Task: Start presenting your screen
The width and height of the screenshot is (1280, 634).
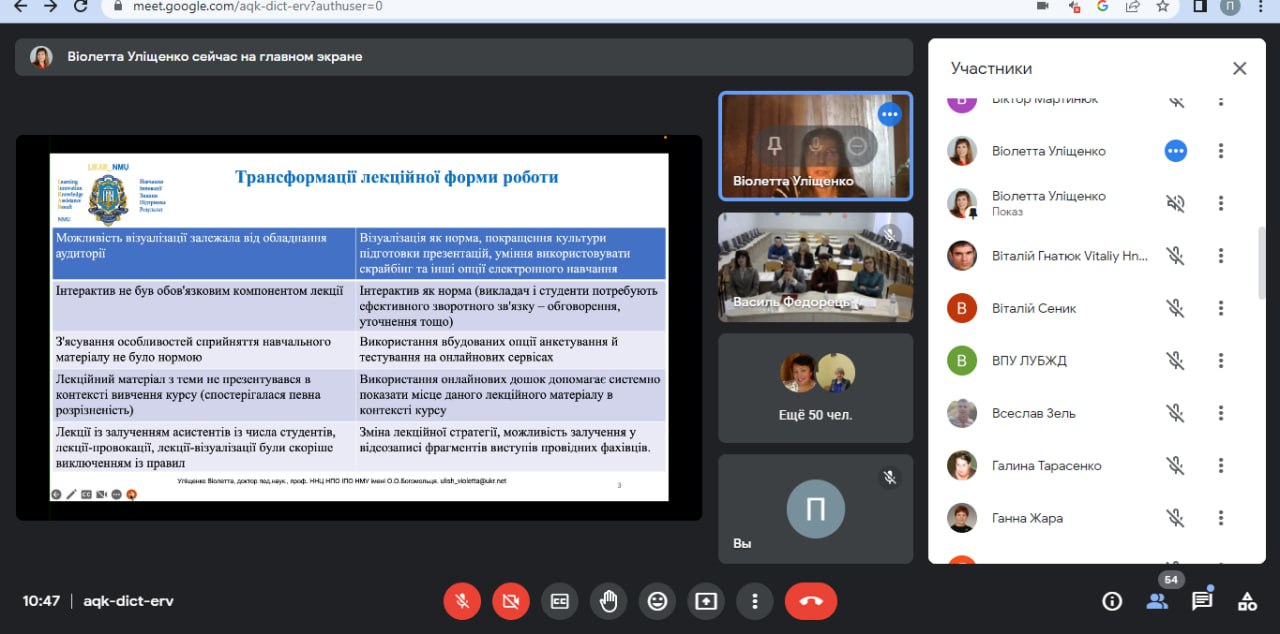Action: coord(706,601)
